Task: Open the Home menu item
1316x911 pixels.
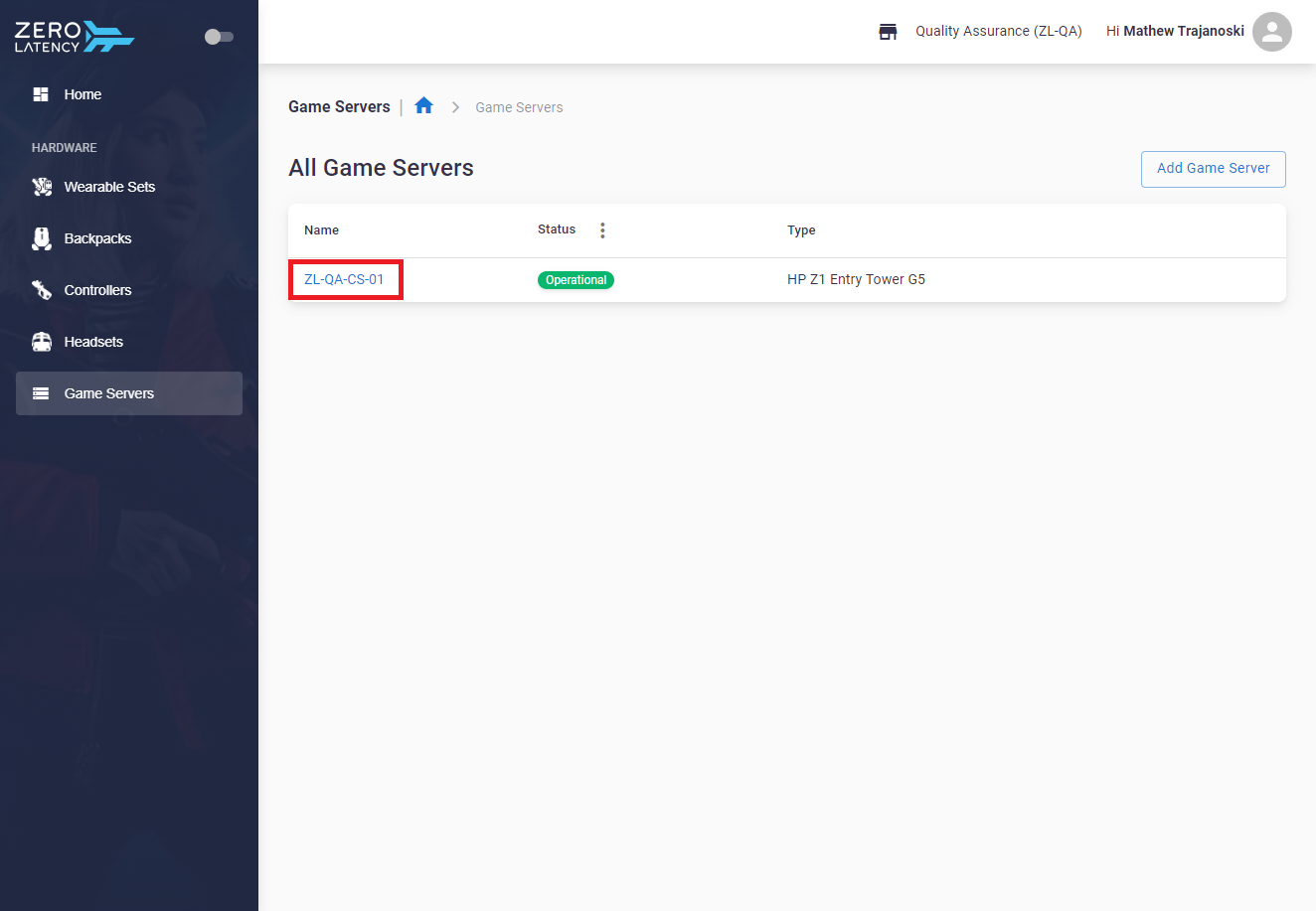Action: point(129,94)
